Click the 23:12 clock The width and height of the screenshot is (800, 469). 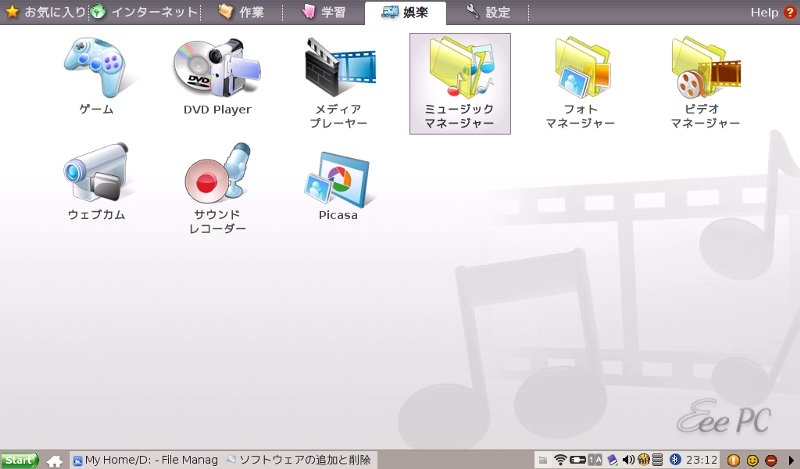(x=702, y=460)
